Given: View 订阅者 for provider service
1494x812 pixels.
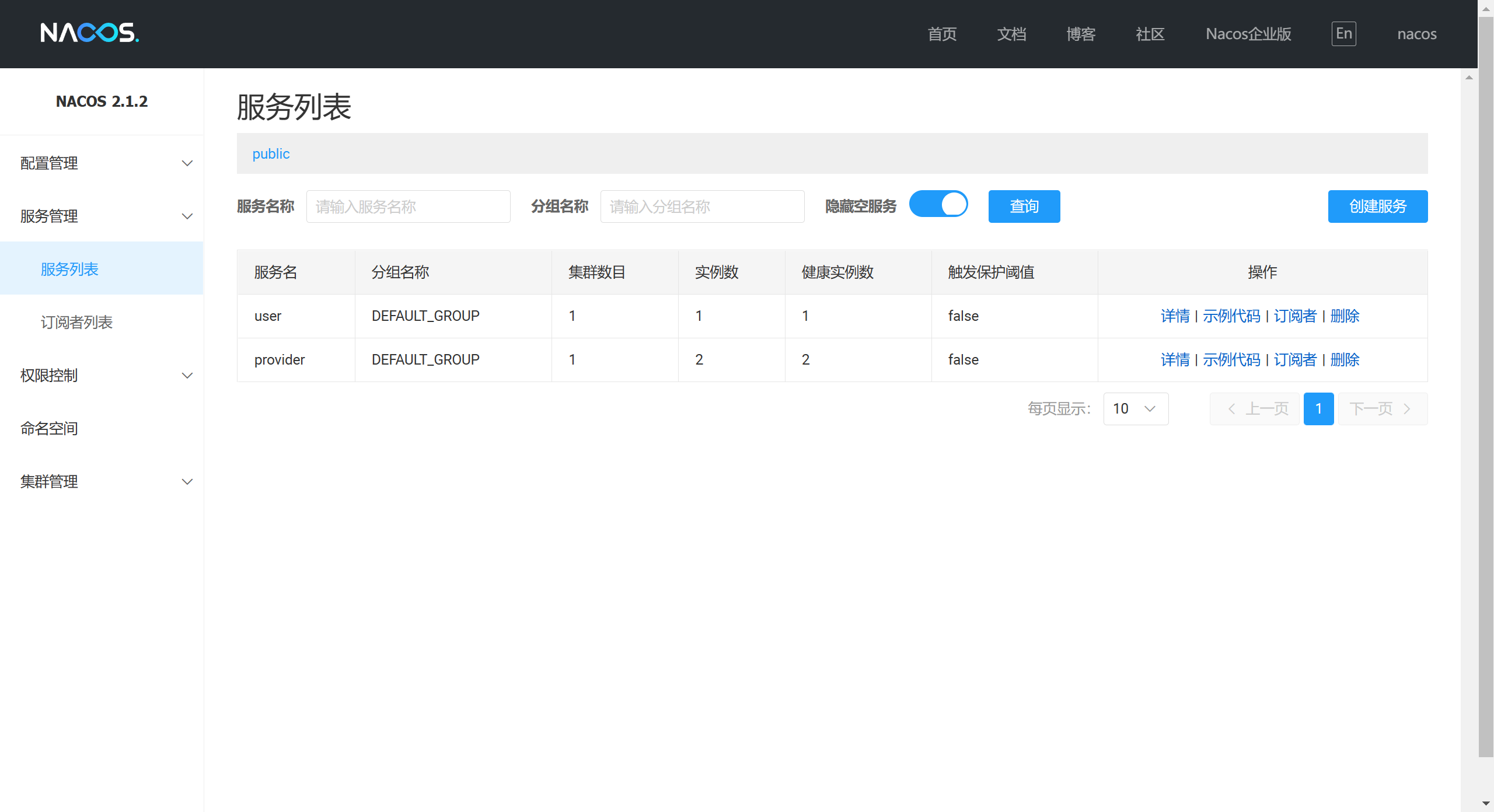Looking at the screenshot, I should tap(1295, 360).
